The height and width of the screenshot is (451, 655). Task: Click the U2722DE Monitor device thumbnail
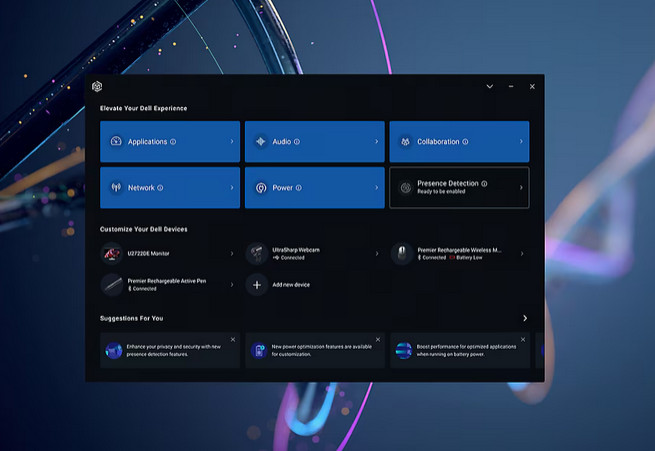click(112, 253)
